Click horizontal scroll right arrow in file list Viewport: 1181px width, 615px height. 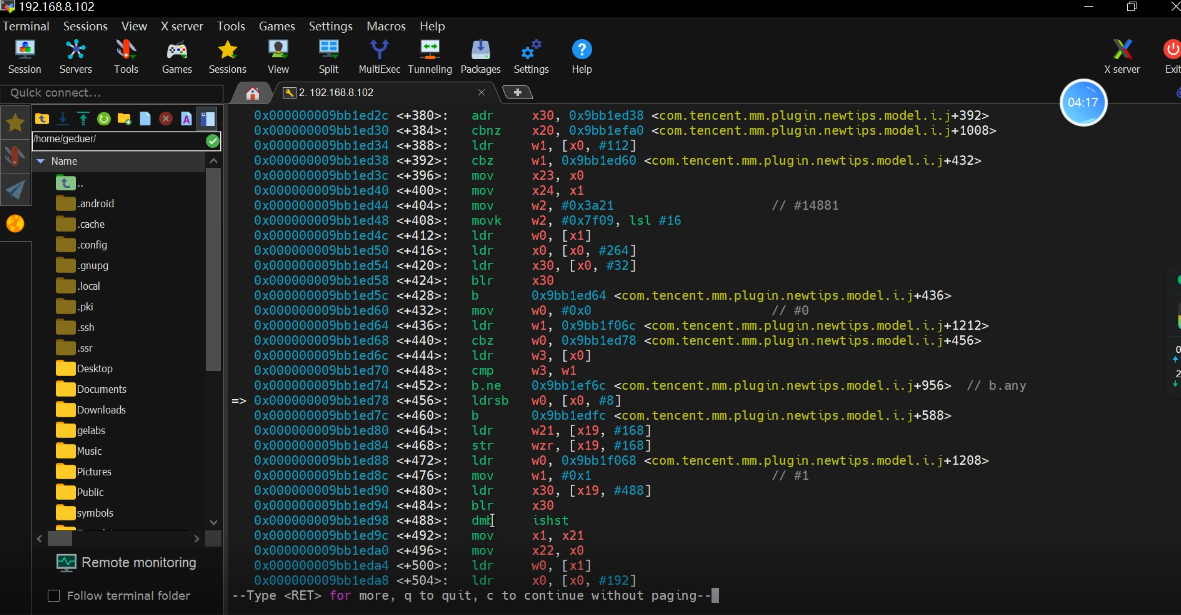pyautogui.click(x=197, y=539)
